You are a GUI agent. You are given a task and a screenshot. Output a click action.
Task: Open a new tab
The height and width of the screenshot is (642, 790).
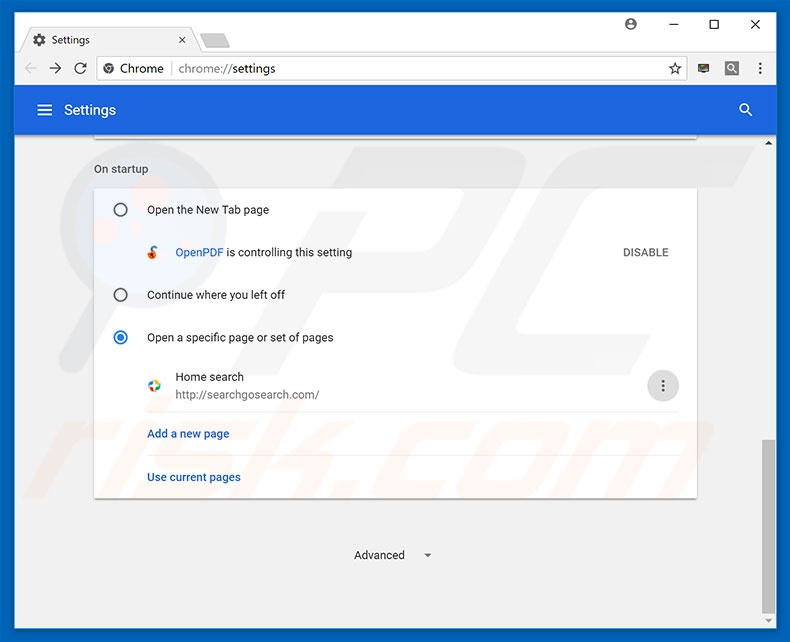pyautogui.click(x=214, y=41)
